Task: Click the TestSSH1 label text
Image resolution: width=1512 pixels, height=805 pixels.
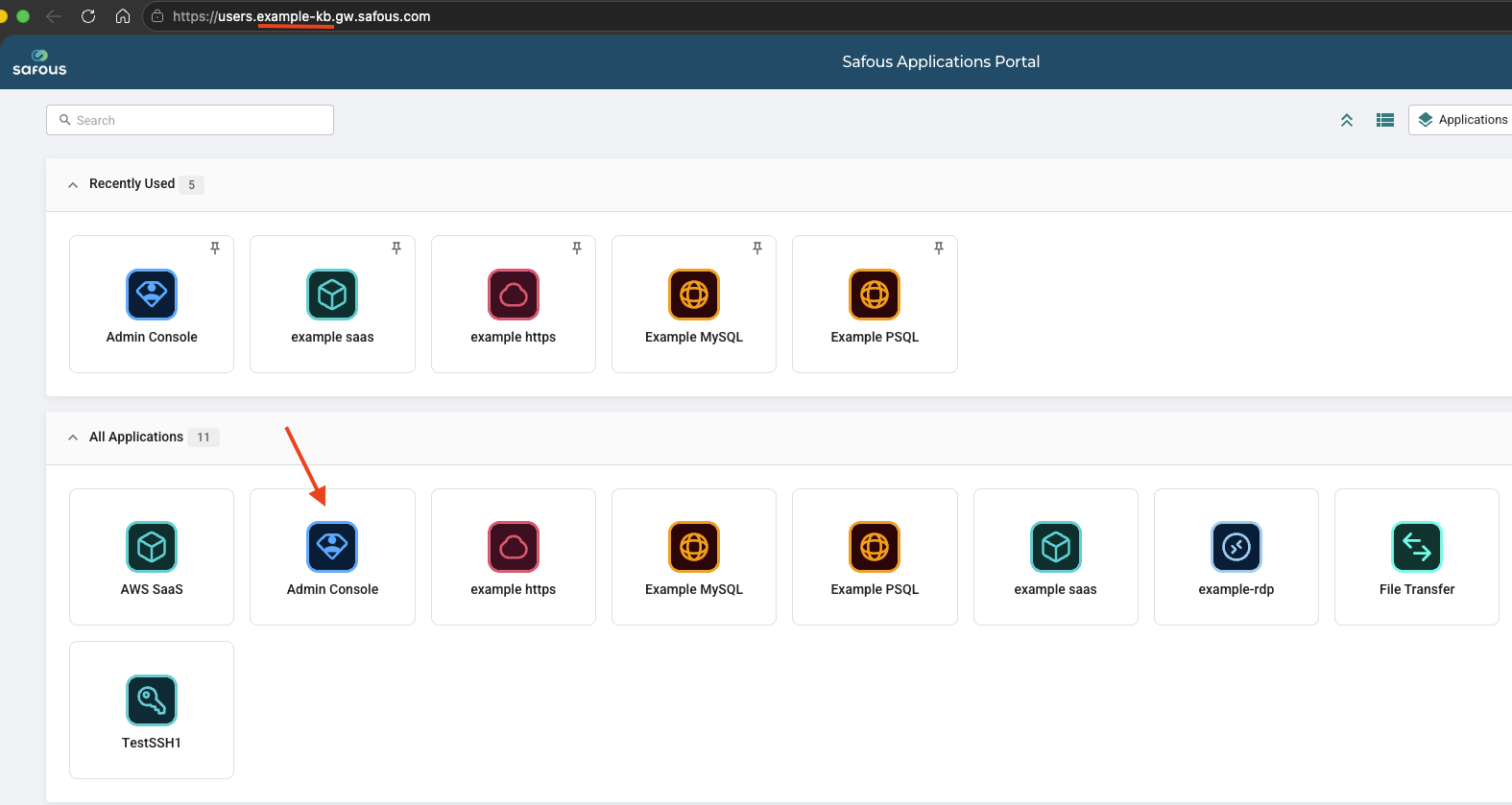Action: tap(152, 743)
